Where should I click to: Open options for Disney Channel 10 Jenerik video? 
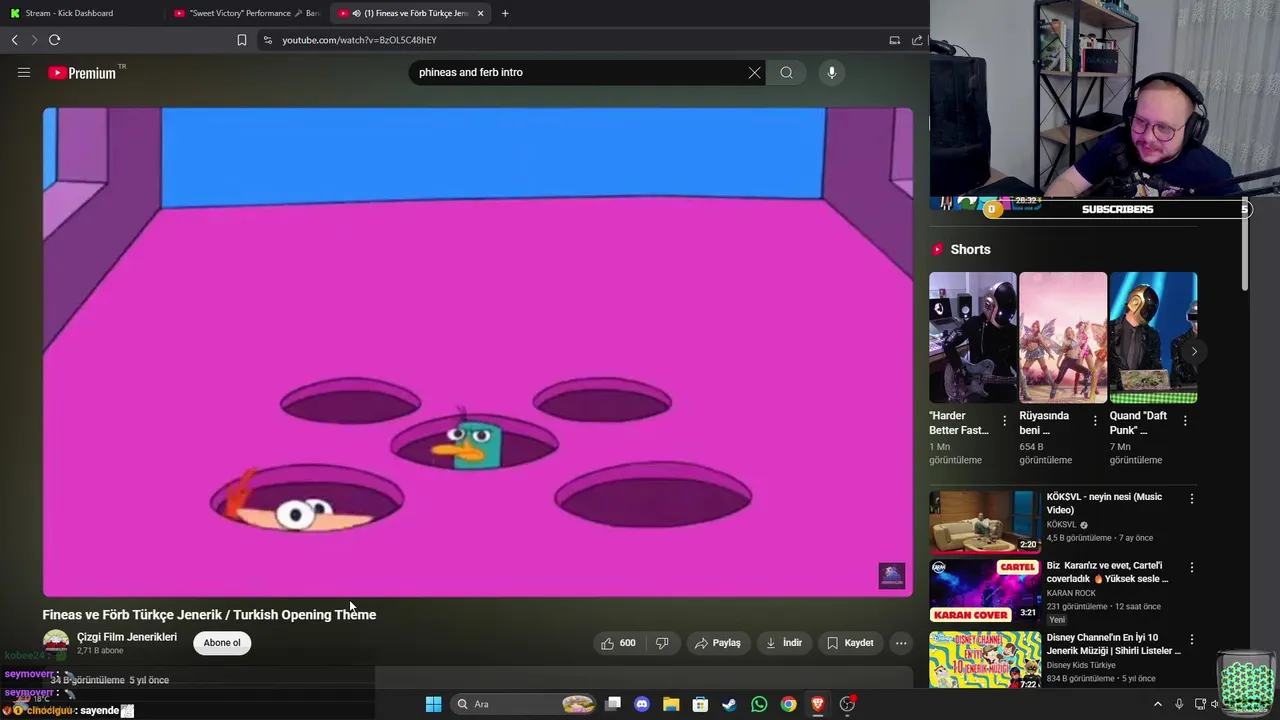[x=1191, y=639]
